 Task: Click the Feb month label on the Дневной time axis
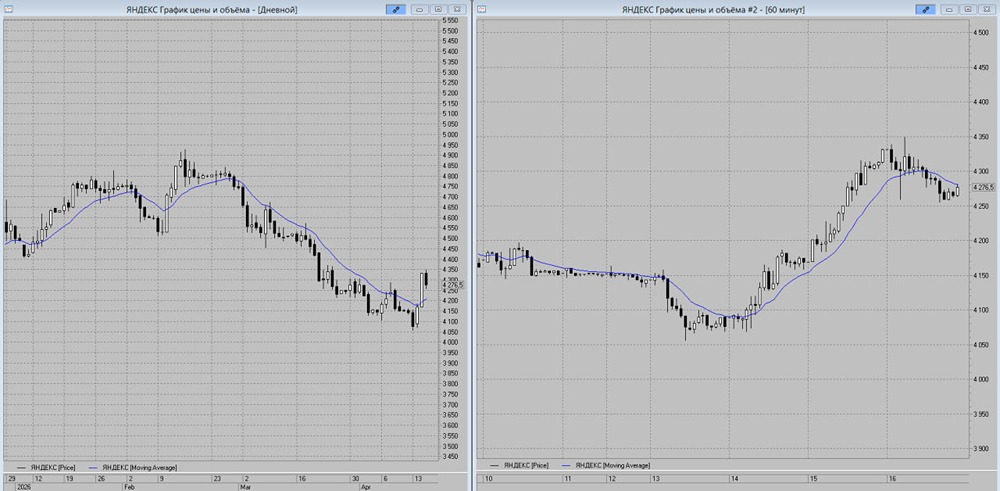pyautogui.click(x=130, y=486)
